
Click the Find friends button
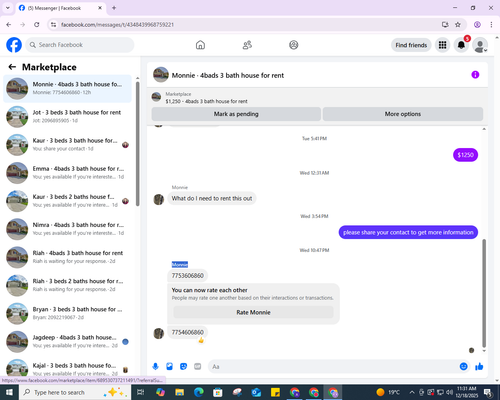point(411,45)
